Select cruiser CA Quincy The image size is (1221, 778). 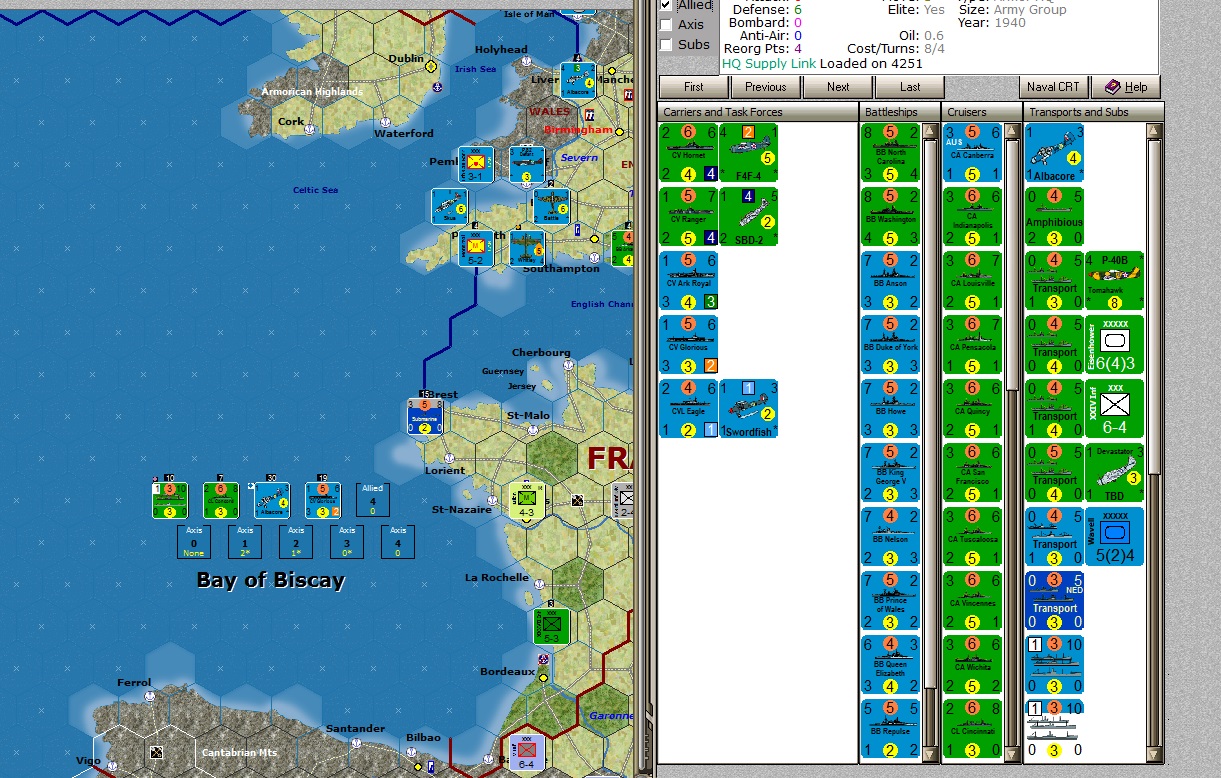972,409
